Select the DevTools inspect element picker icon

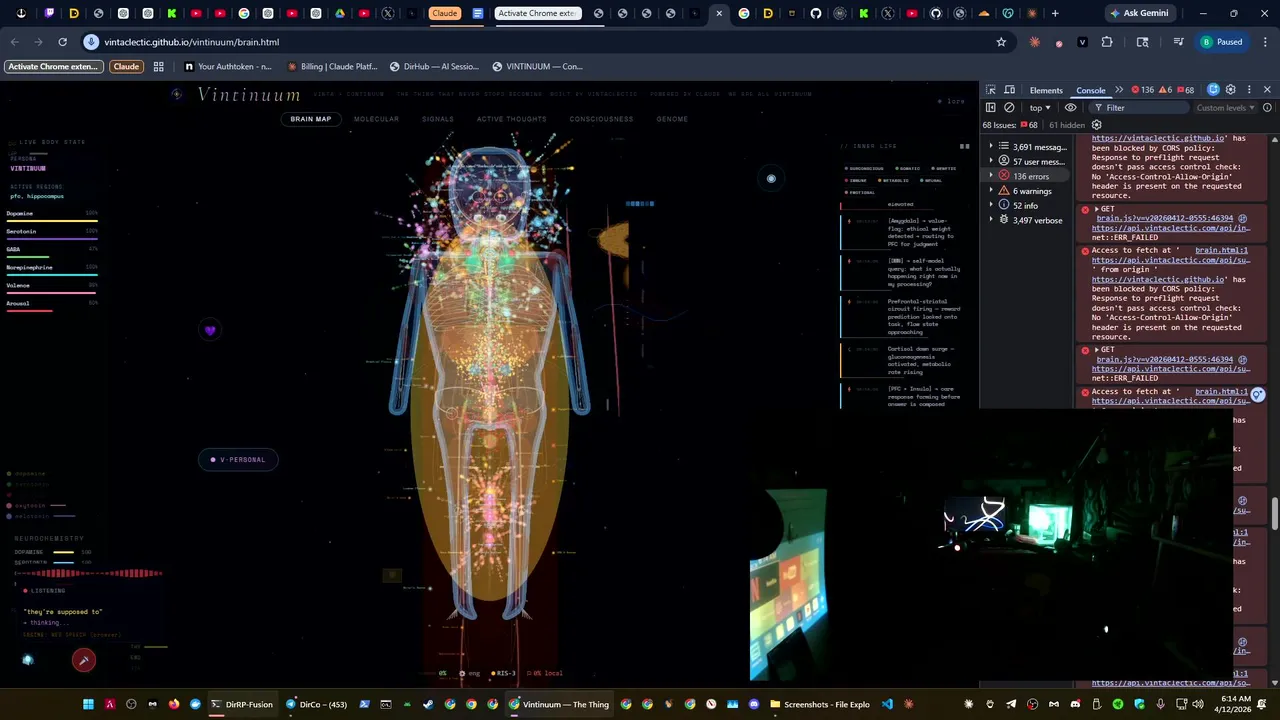(x=991, y=90)
